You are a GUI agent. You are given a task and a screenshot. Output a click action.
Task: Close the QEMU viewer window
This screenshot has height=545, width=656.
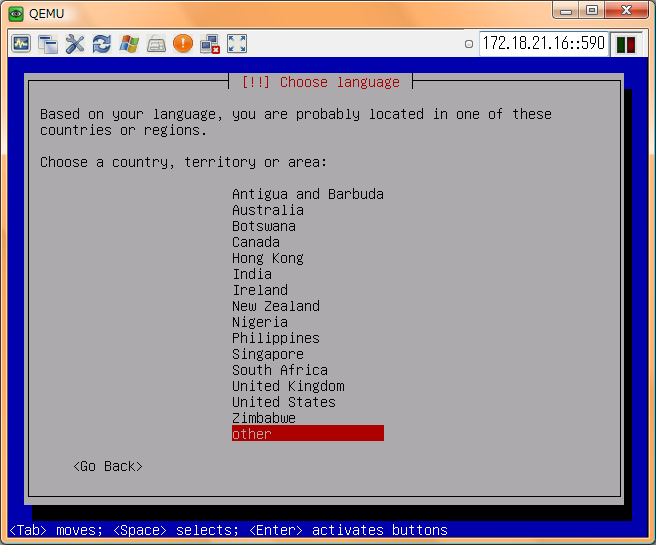coord(626,10)
